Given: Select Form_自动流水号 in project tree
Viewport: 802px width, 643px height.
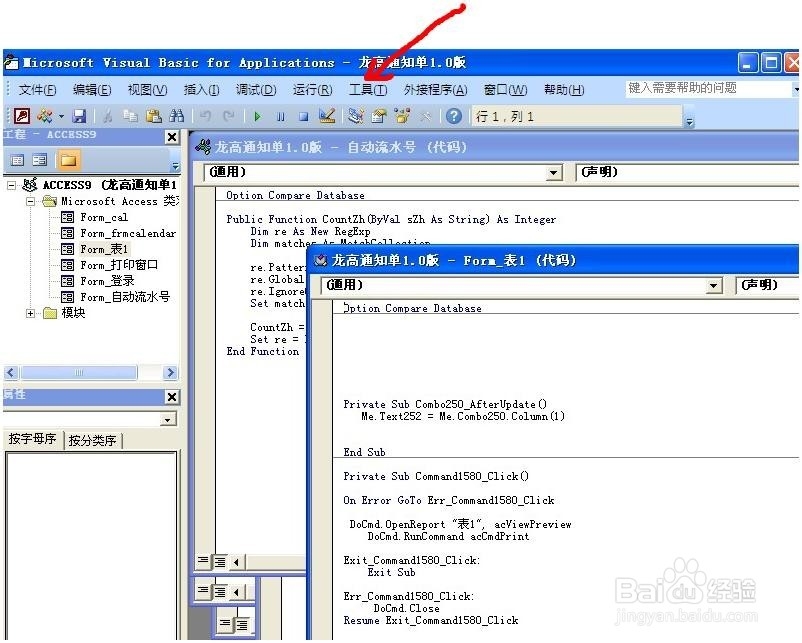Looking at the screenshot, I should [125, 297].
